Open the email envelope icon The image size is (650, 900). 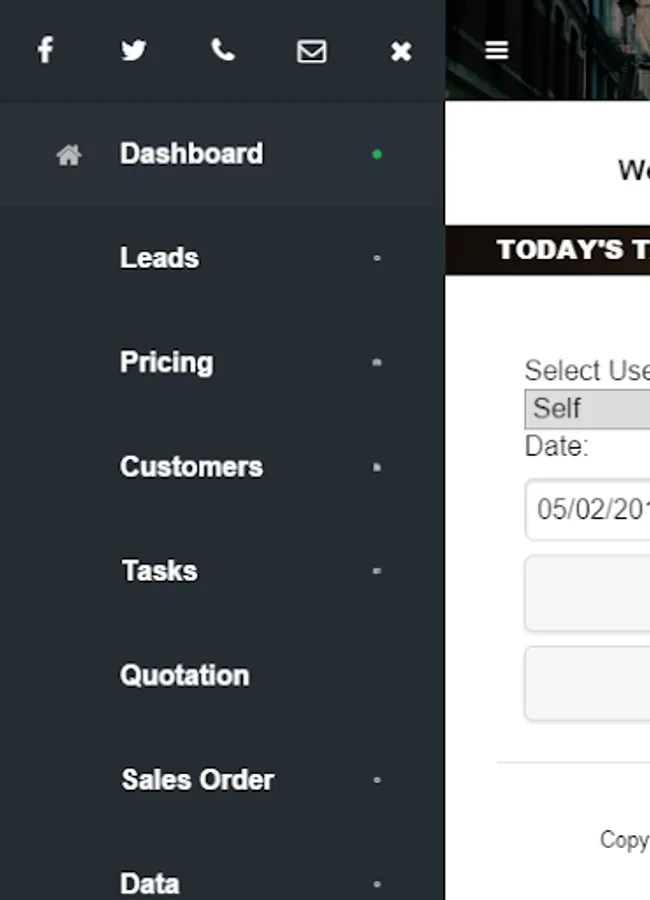(x=312, y=51)
